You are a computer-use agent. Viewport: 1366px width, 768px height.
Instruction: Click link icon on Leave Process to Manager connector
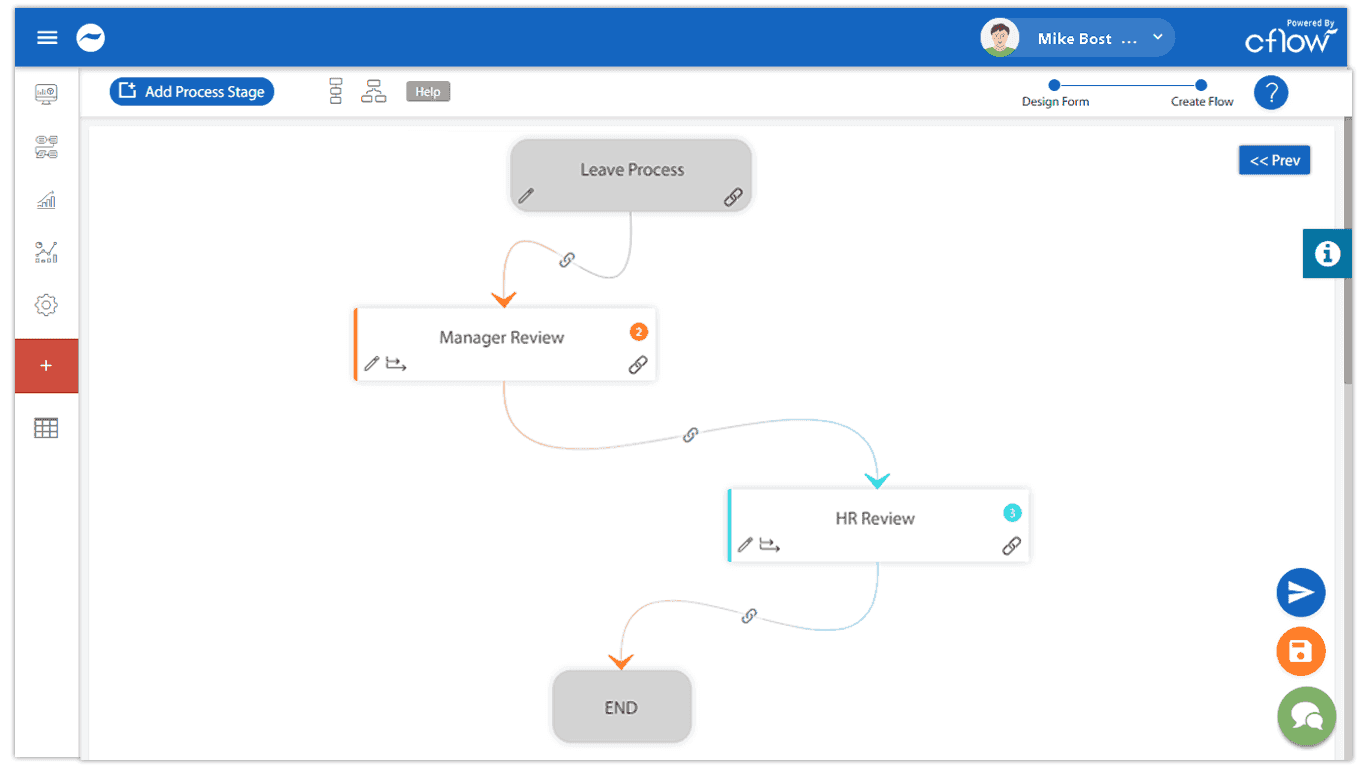[567, 259]
